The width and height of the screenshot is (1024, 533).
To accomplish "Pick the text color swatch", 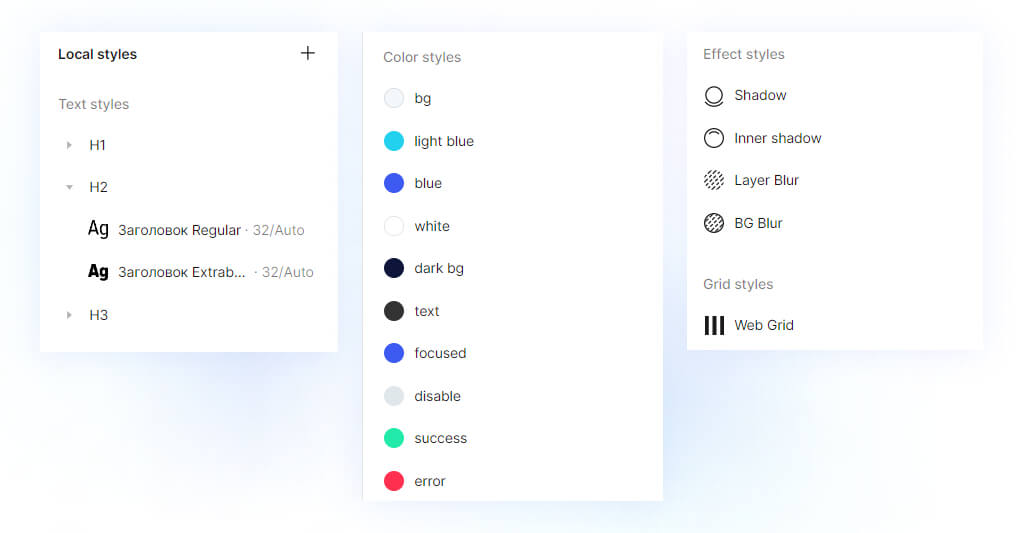I will [x=394, y=311].
